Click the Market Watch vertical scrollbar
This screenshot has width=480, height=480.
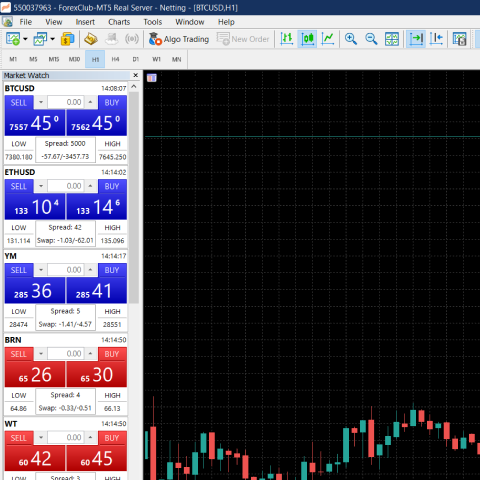point(134,197)
